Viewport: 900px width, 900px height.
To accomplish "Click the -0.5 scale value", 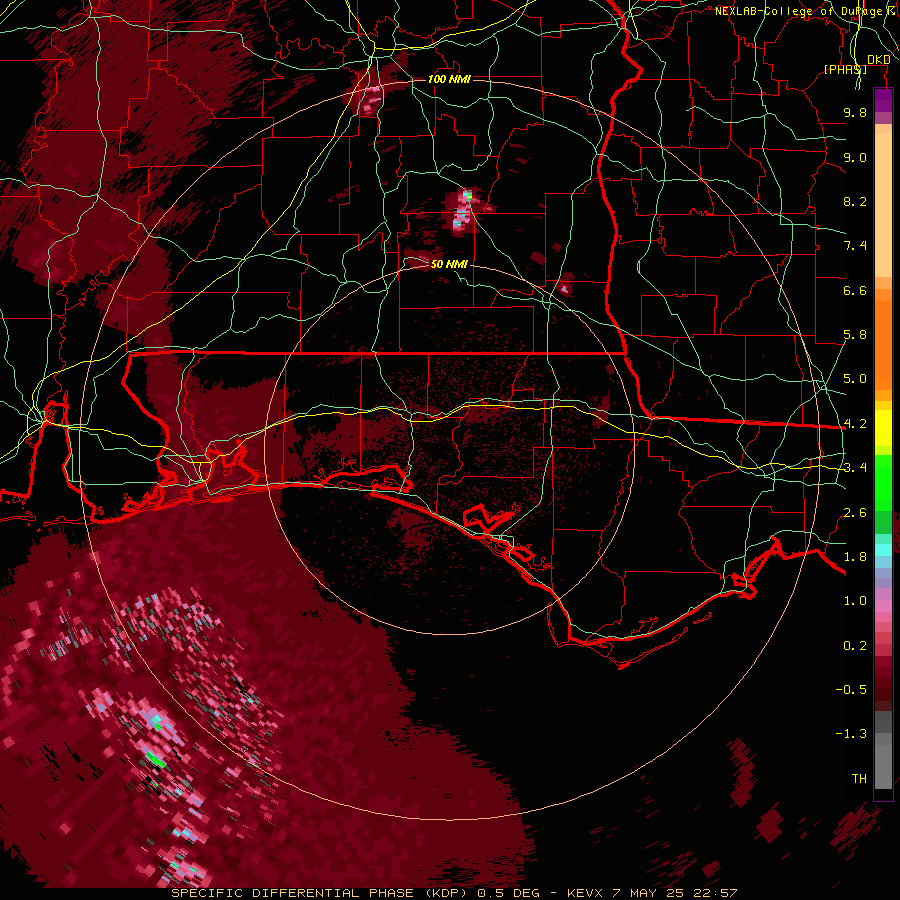I will 851,690.
